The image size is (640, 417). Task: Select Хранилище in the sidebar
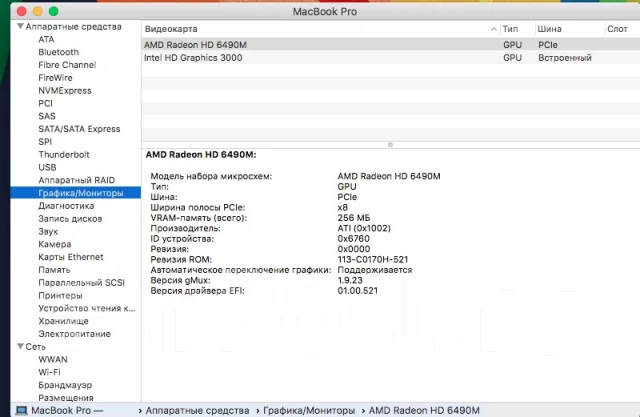[63, 321]
